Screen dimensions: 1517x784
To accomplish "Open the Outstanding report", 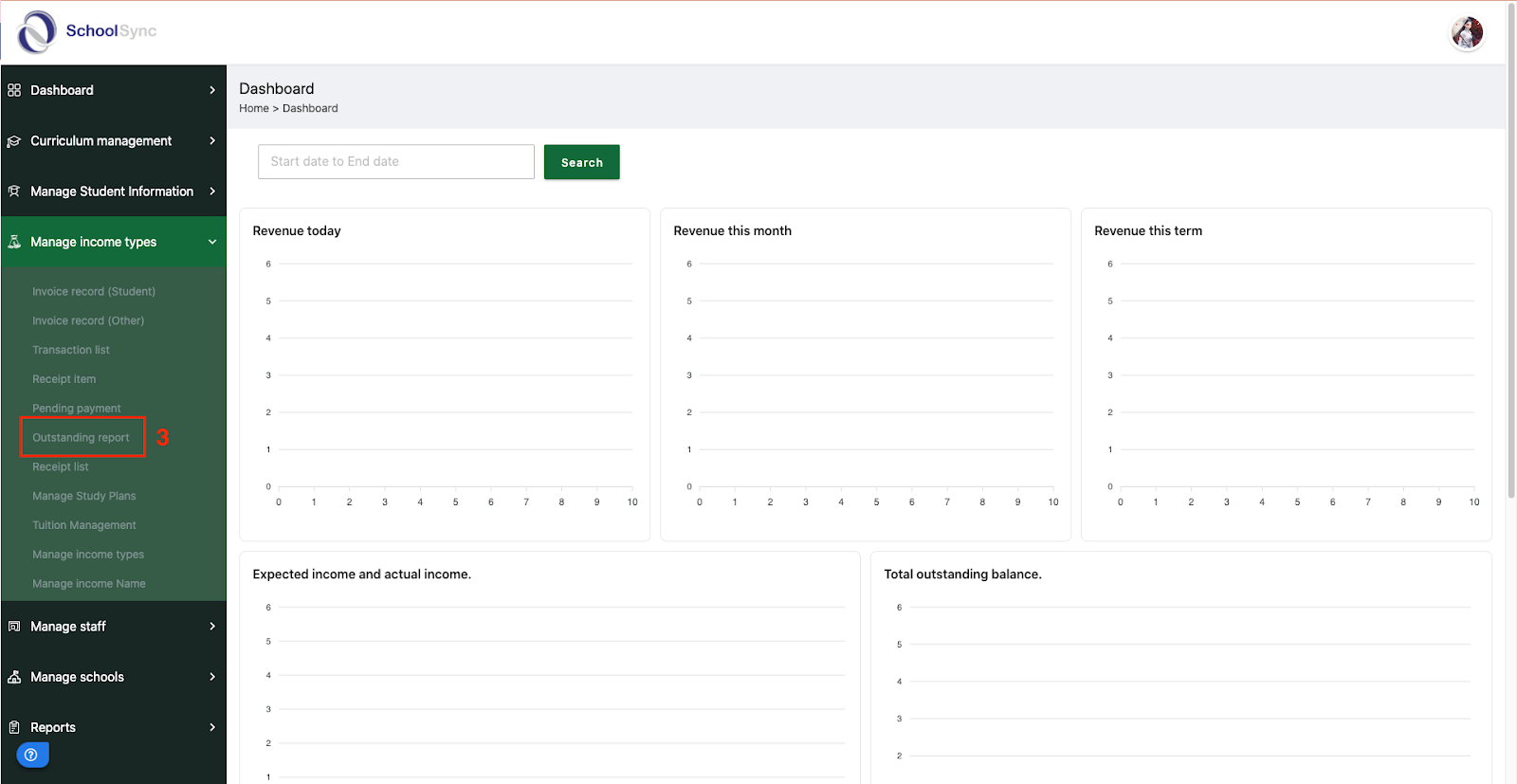I will [x=81, y=438].
